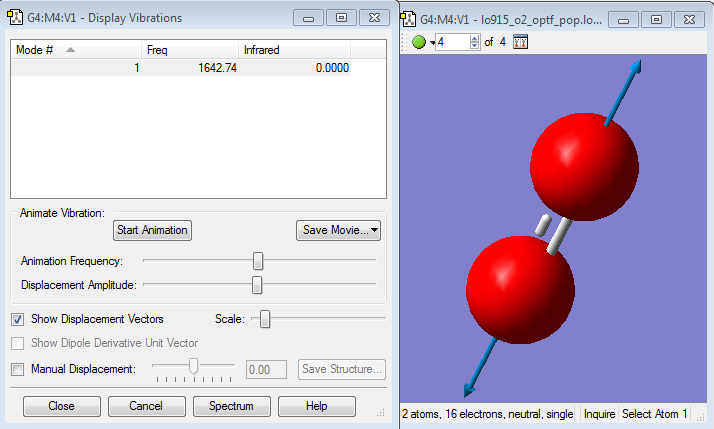Click the infrared value 0.0000
The height and width of the screenshot is (429, 714).
coord(332,68)
